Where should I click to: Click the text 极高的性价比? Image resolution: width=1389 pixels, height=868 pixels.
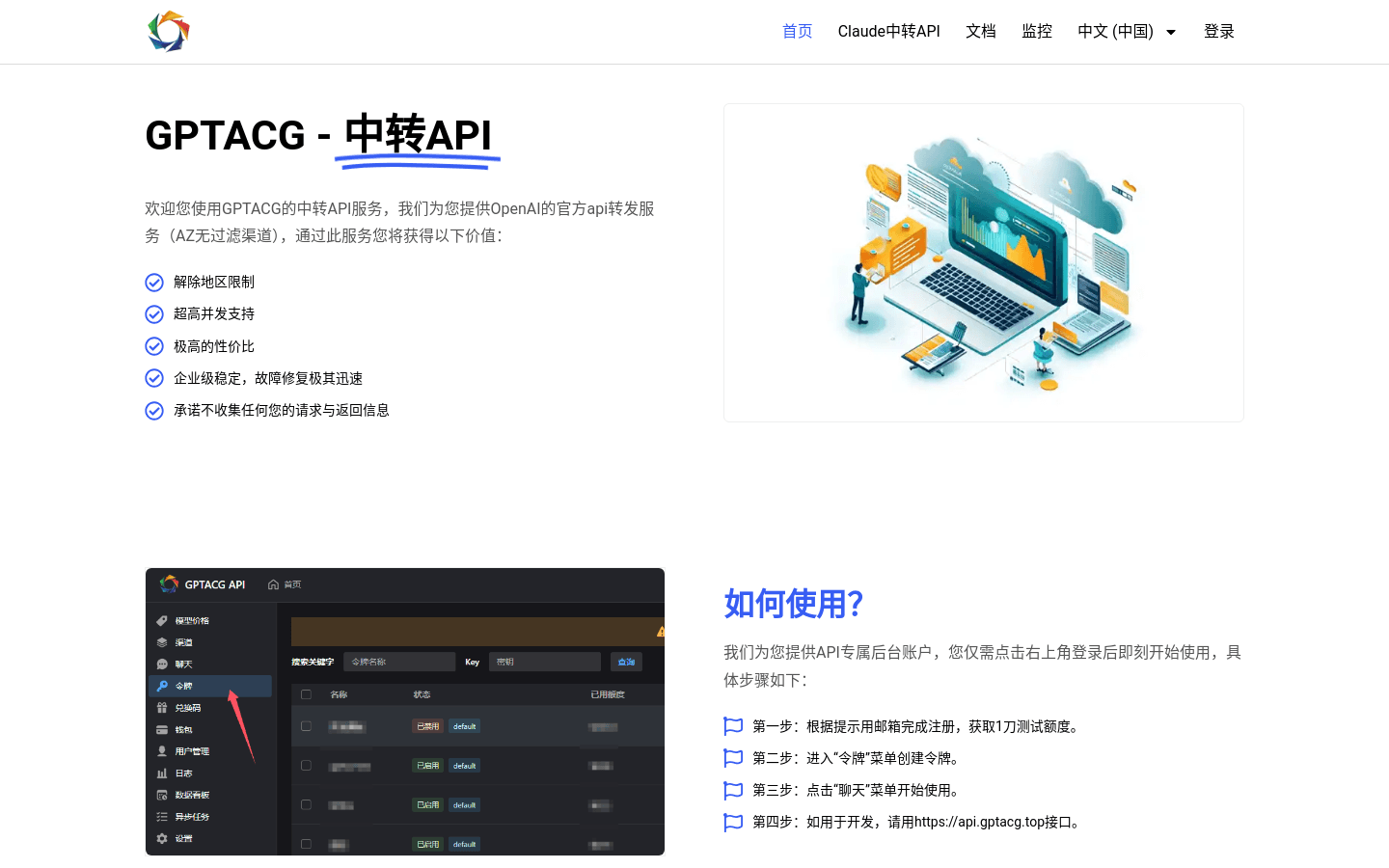(x=214, y=346)
